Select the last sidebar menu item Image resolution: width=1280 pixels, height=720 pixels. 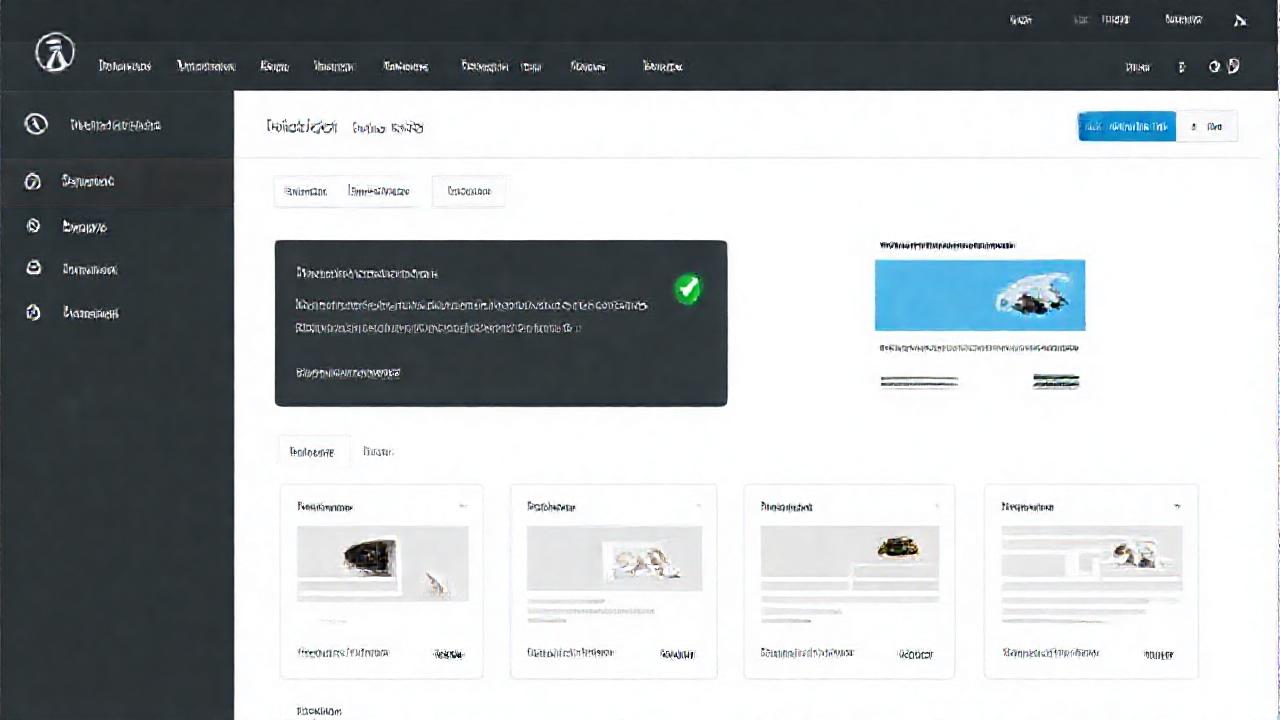(x=117, y=313)
